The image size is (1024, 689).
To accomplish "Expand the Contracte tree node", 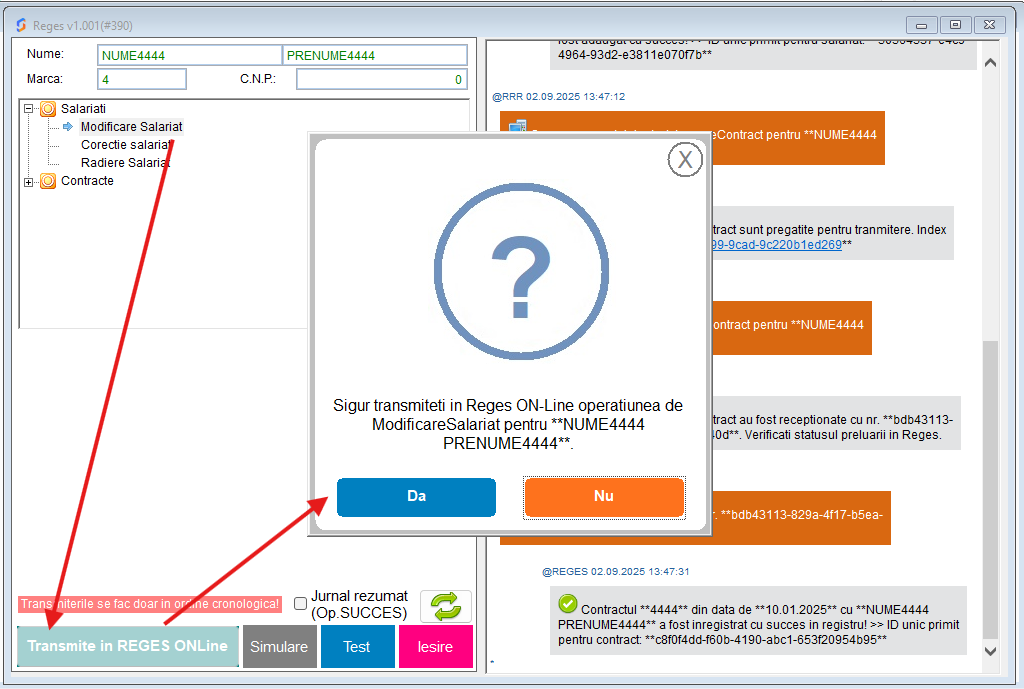I will click(29, 182).
